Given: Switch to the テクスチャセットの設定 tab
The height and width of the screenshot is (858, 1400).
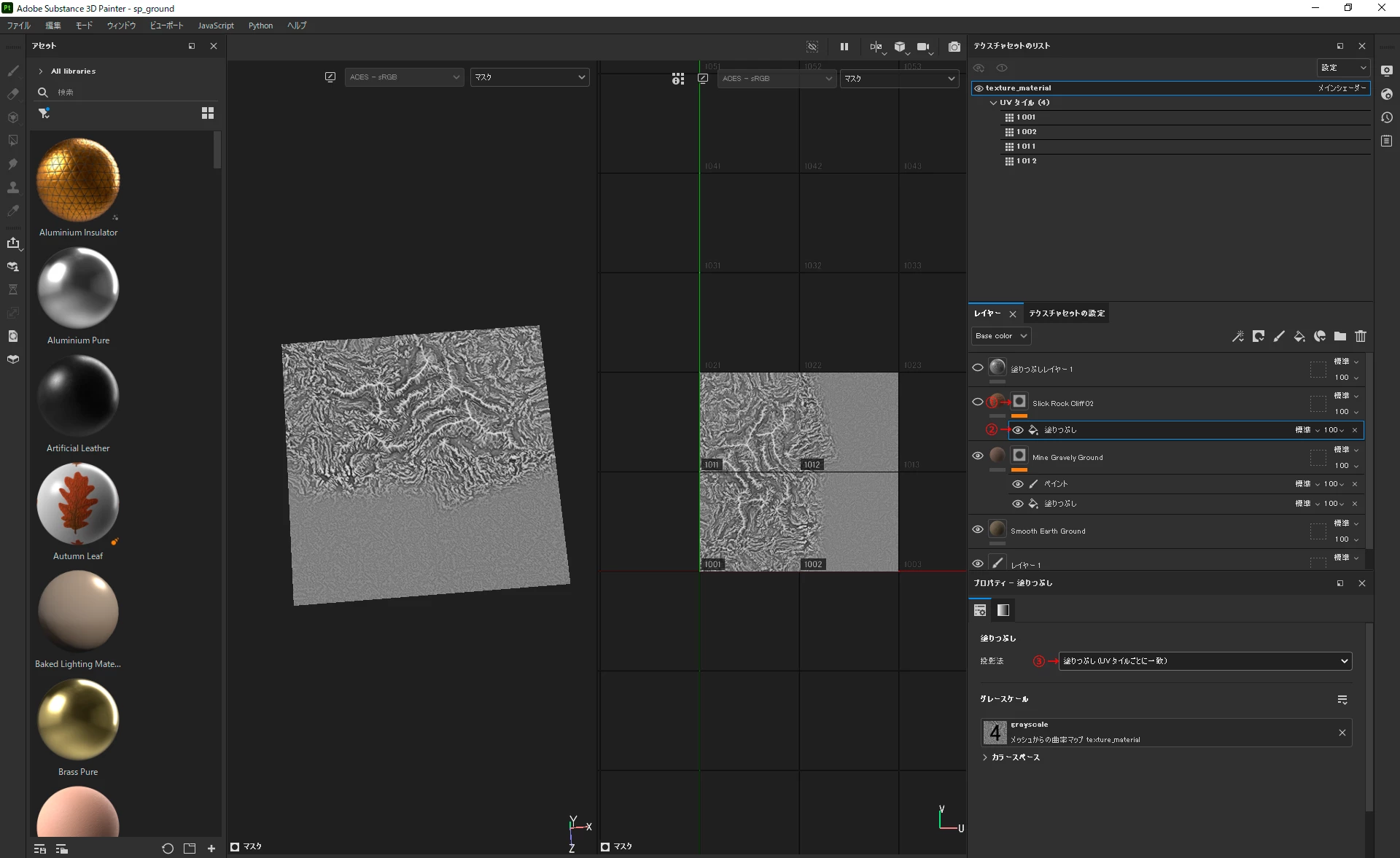Looking at the screenshot, I should point(1066,313).
